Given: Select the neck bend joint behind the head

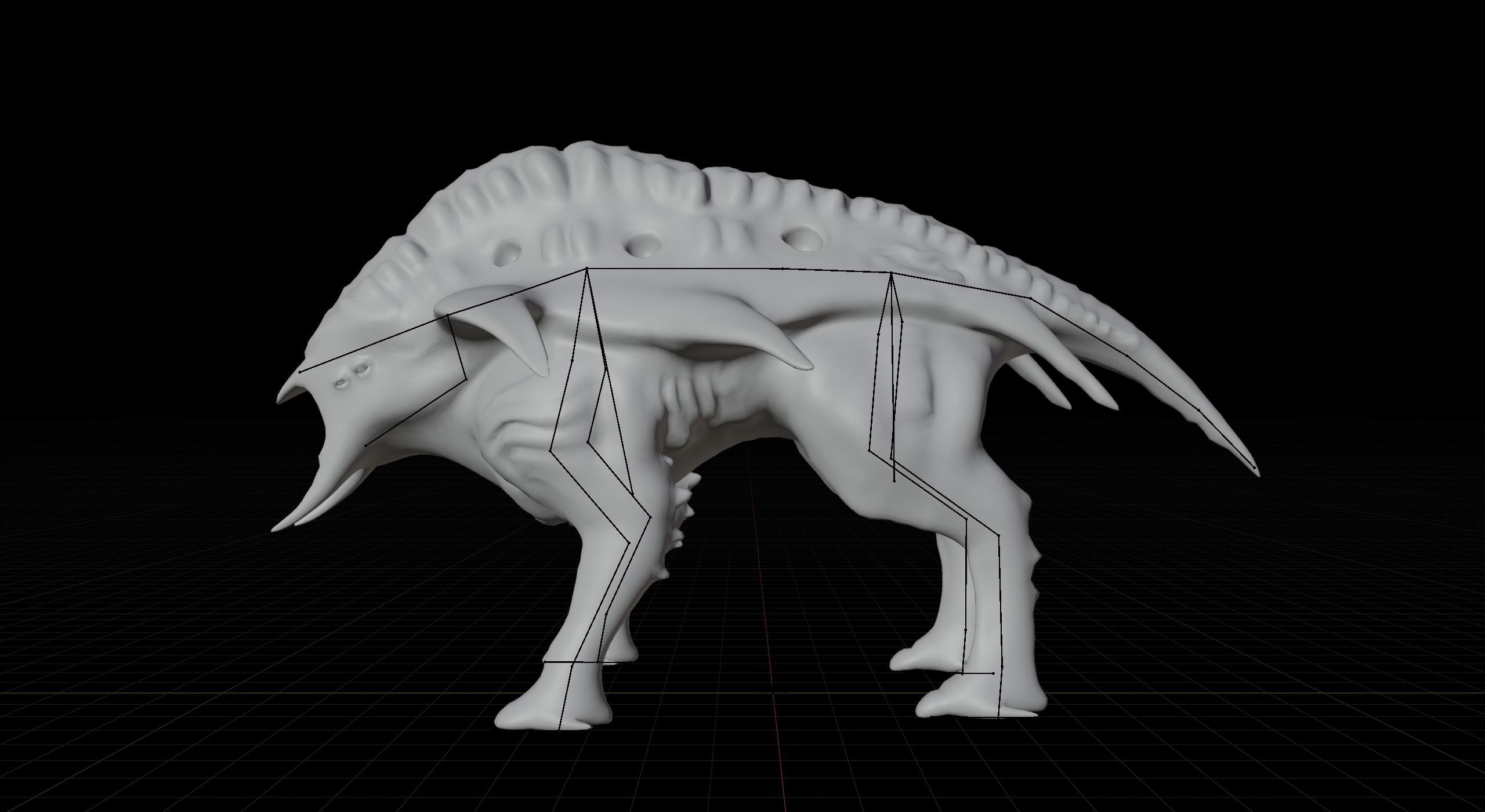Looking at the screenshot, I should 449,315.
